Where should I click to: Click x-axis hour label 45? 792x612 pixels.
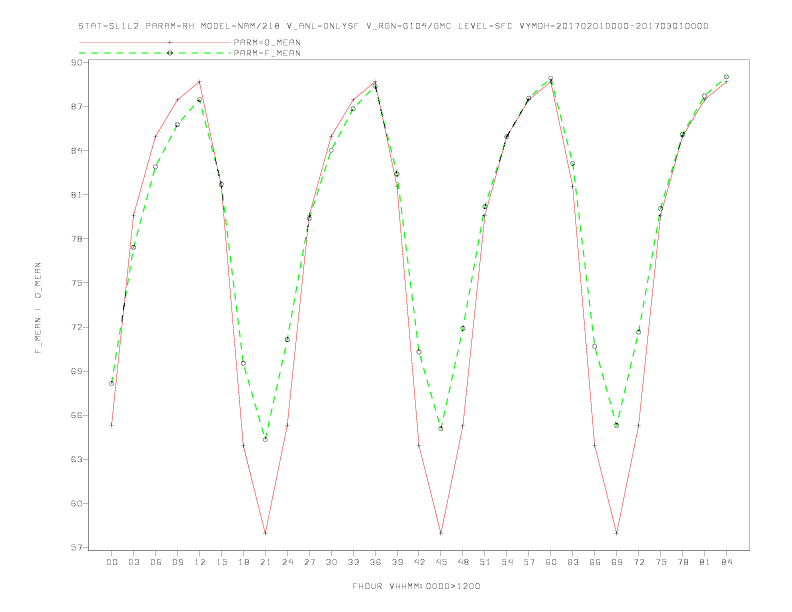[x=441, y=562]
